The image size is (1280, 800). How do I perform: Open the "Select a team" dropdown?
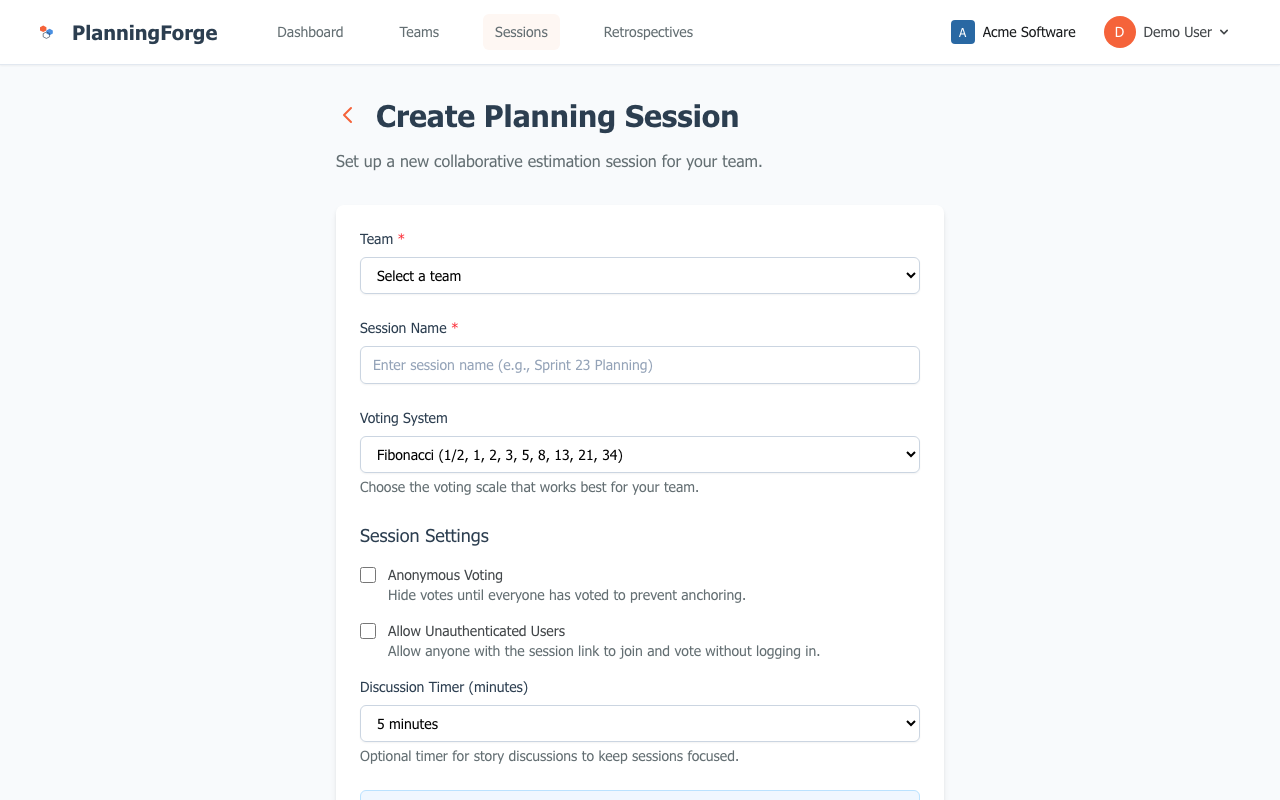click(639, 275)
